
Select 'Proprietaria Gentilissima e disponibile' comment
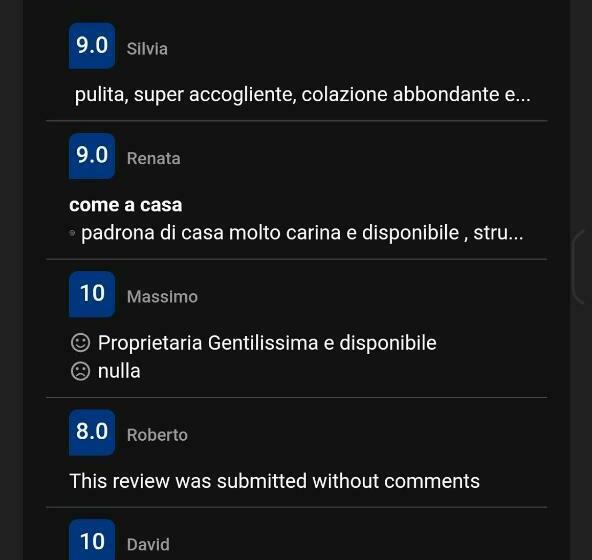pyautogui.click(x=267, y=343)
